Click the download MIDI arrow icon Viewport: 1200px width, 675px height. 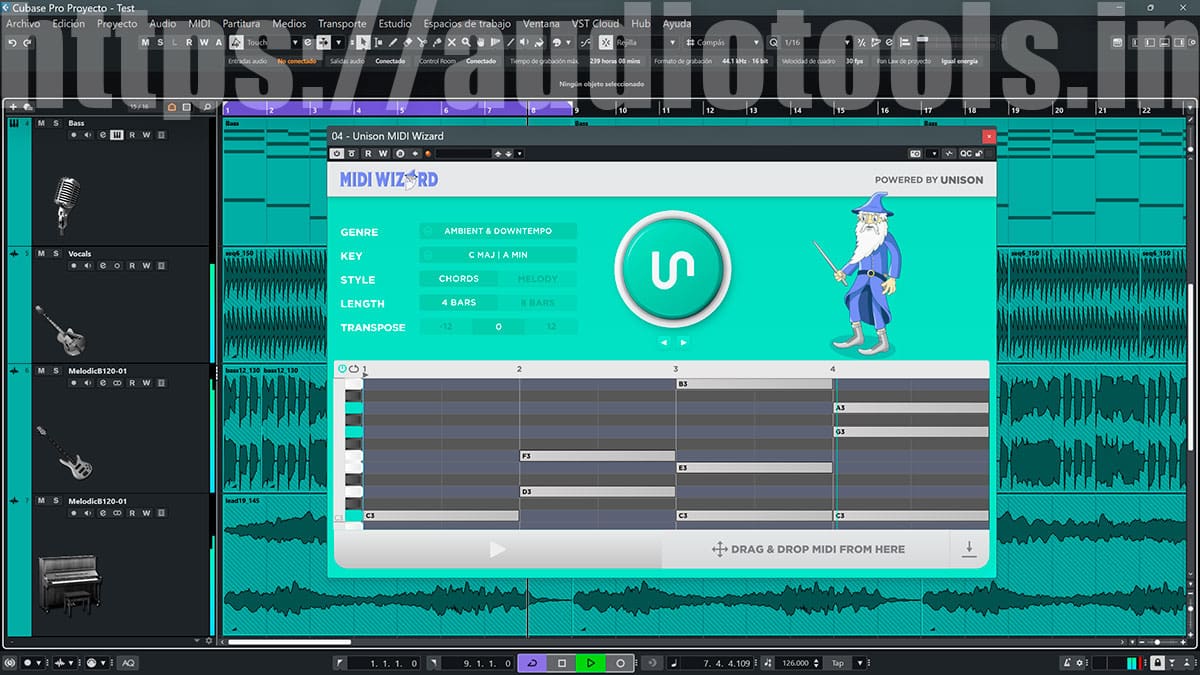click(969, 549)
